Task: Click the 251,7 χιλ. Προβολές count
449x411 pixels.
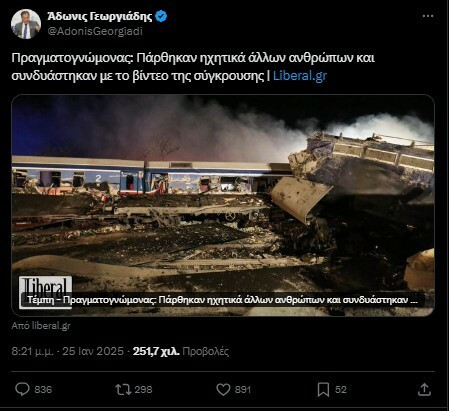Action: 181,351
